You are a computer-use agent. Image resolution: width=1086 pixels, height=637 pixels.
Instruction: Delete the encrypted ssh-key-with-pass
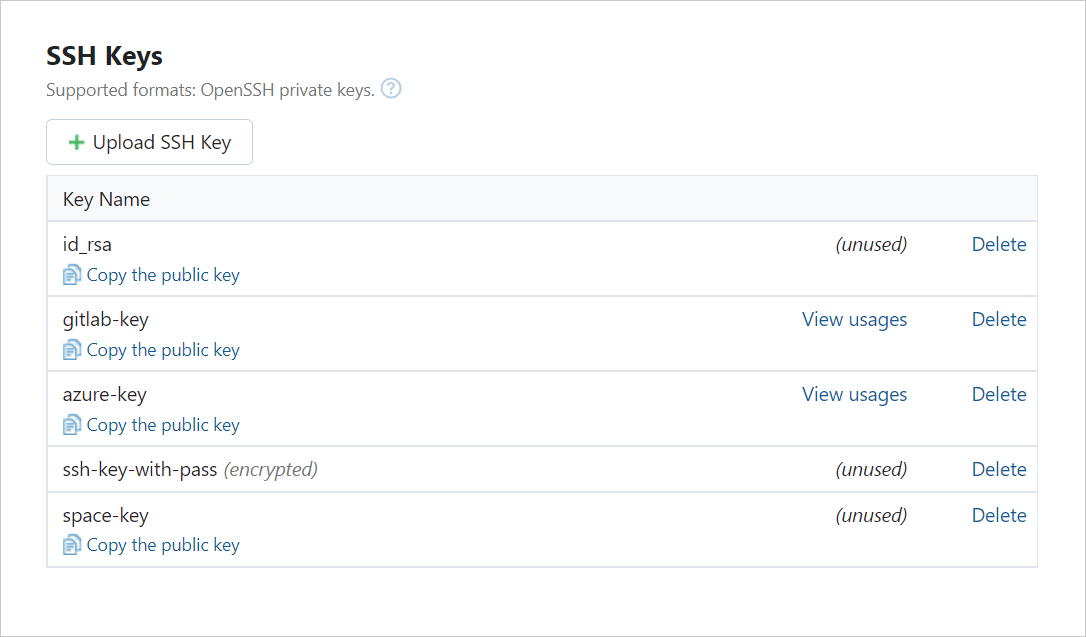(999, 469)
